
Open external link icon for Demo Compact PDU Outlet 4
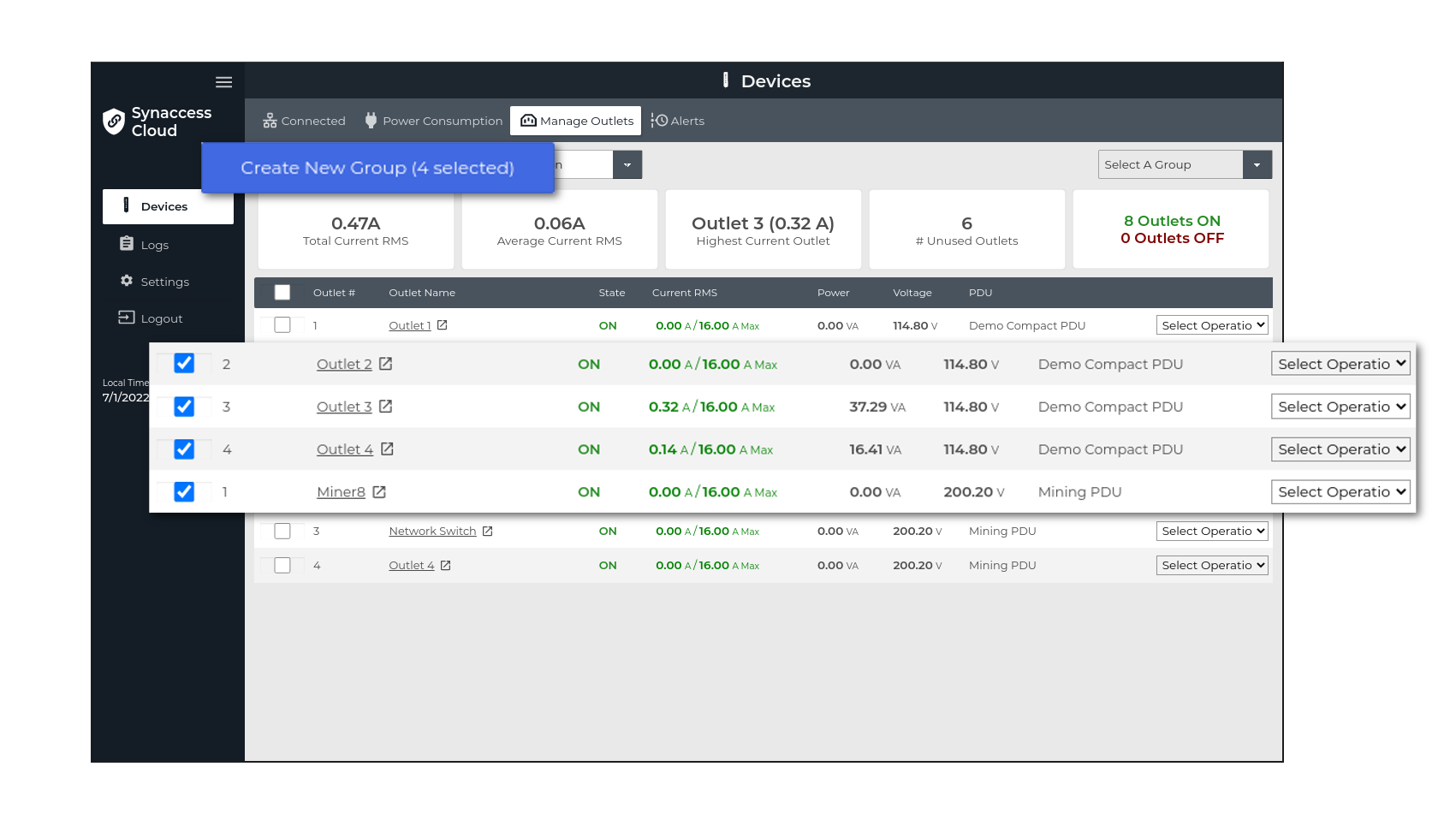pos(388,449)
